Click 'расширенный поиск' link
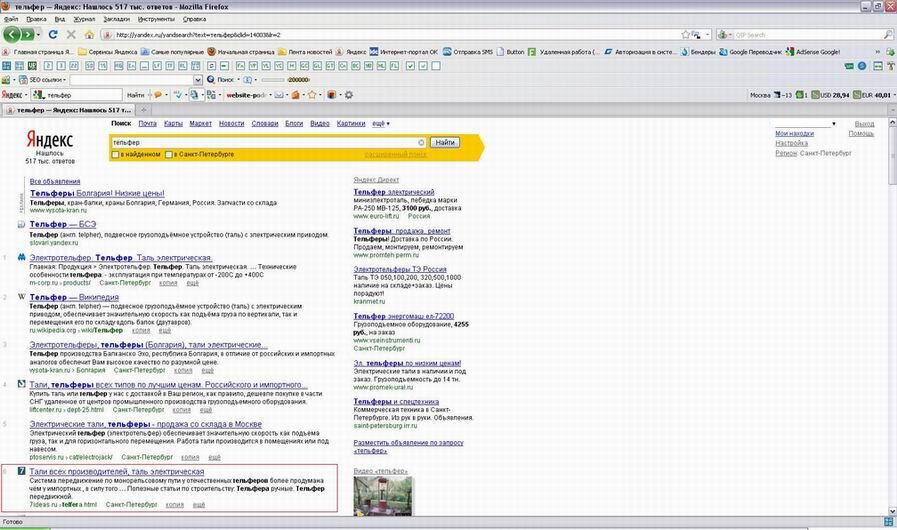This screenshot has height=530, width=897. 395,155
